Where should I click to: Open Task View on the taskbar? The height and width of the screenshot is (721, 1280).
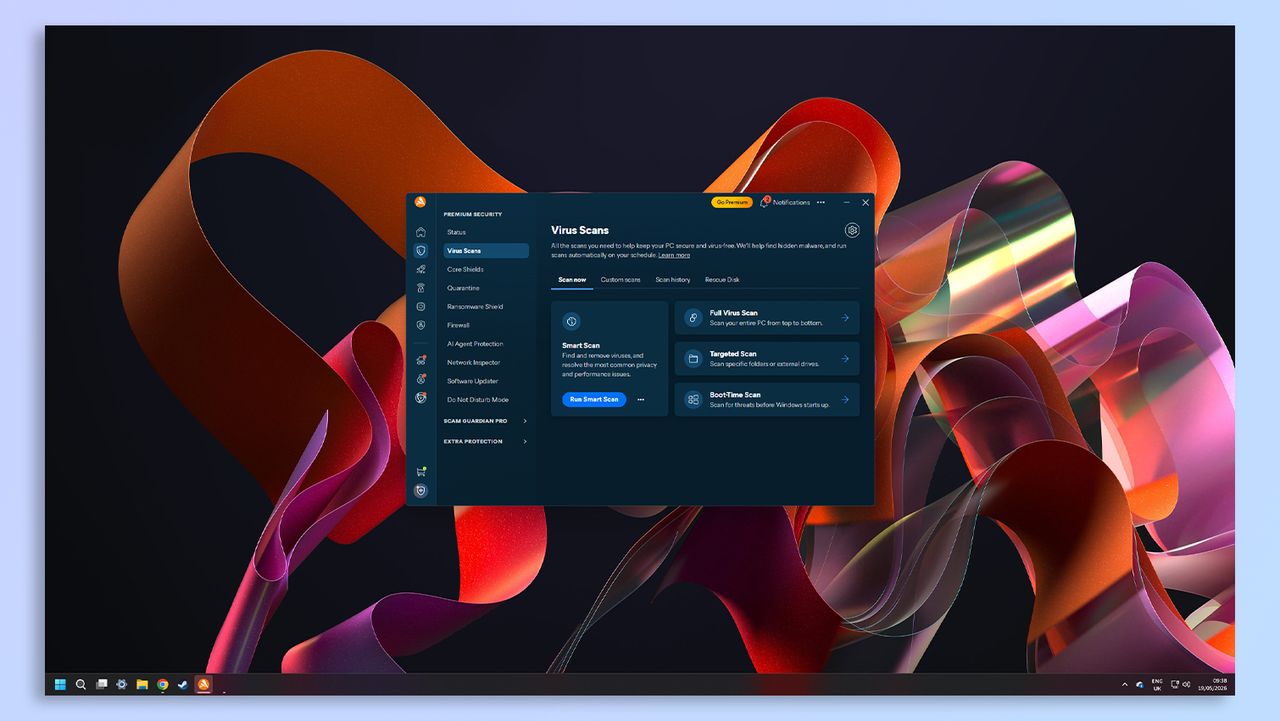(101, 685)
